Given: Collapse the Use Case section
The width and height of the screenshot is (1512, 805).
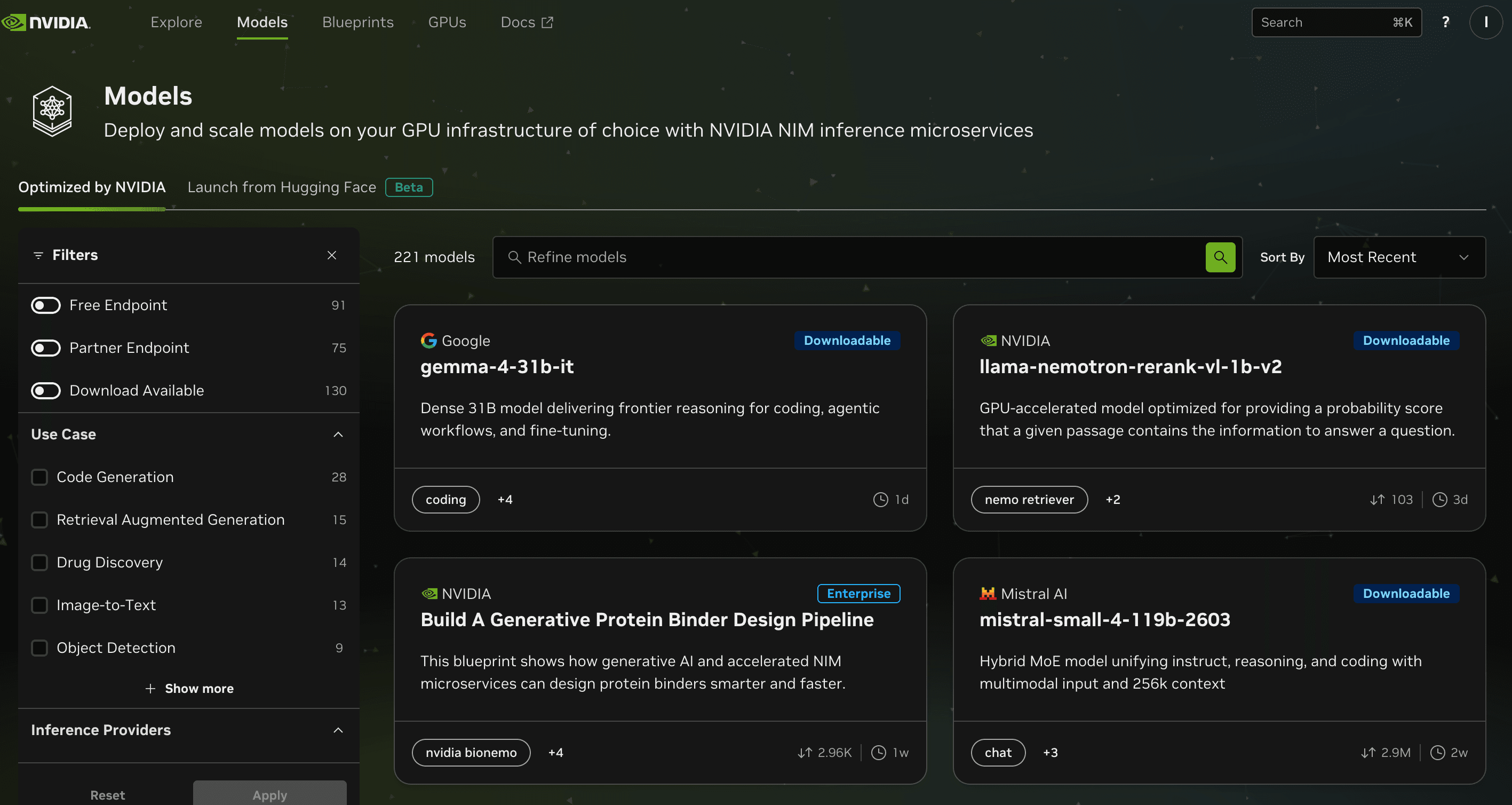Looking at the screenshot, I should coord(338,435).
